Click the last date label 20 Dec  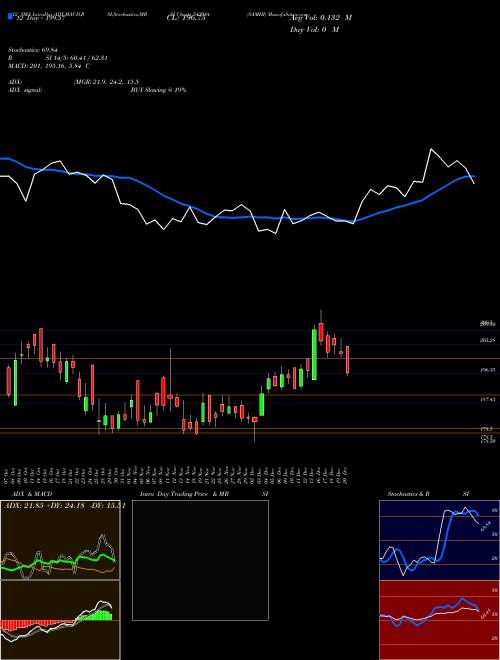(346, 474)
